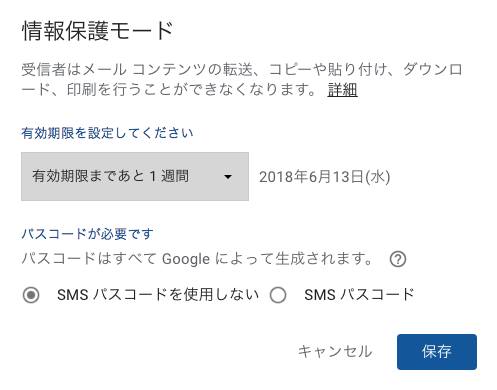Click the 保存 button

point(437,352)
